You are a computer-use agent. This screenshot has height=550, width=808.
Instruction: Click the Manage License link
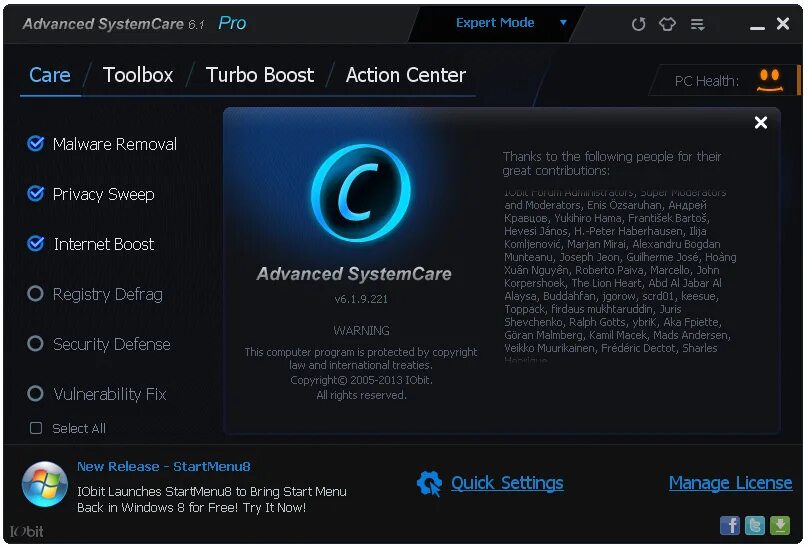pos(731,483)
